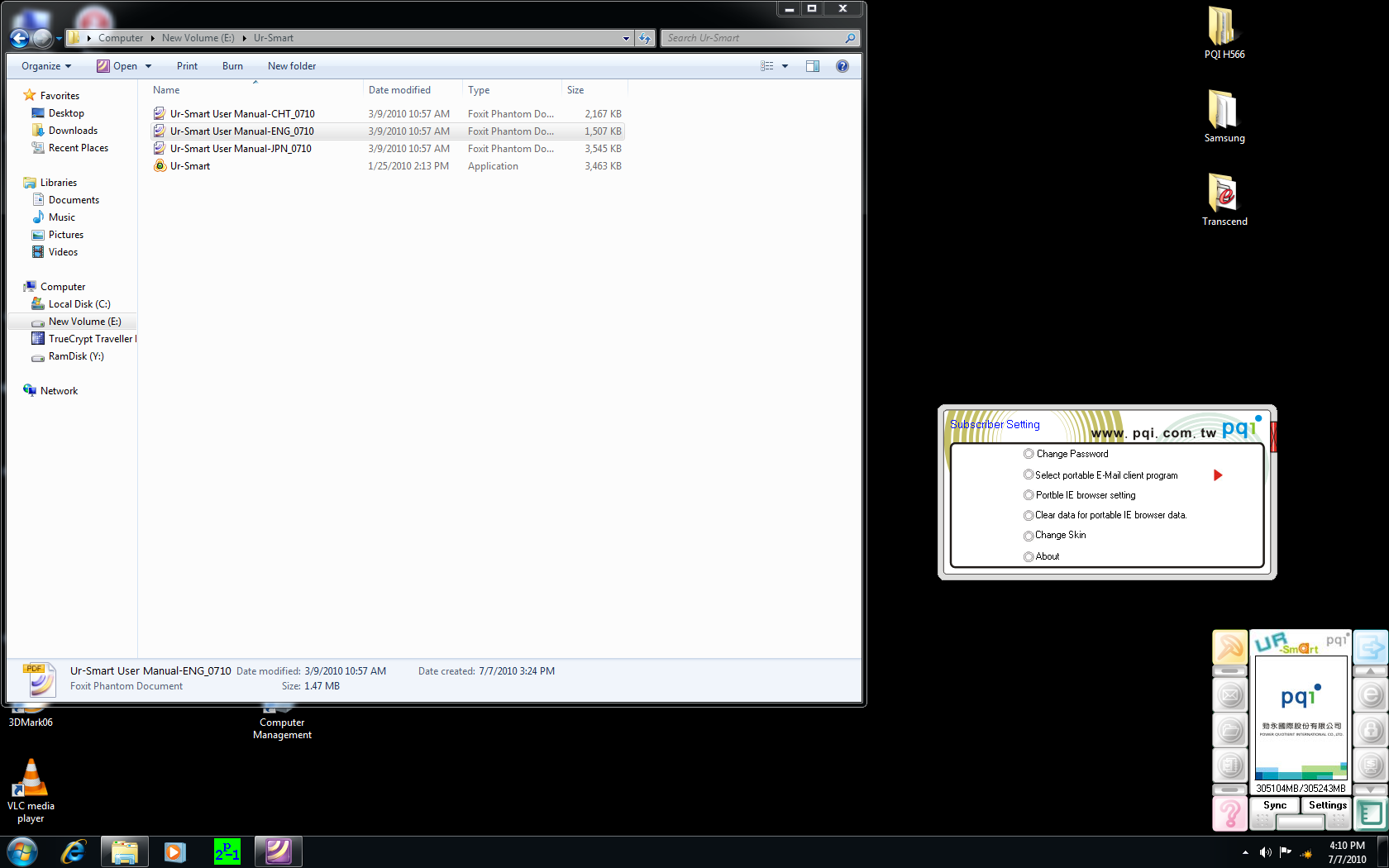Click Computer in the address breadcrumb

click(121, 38)
